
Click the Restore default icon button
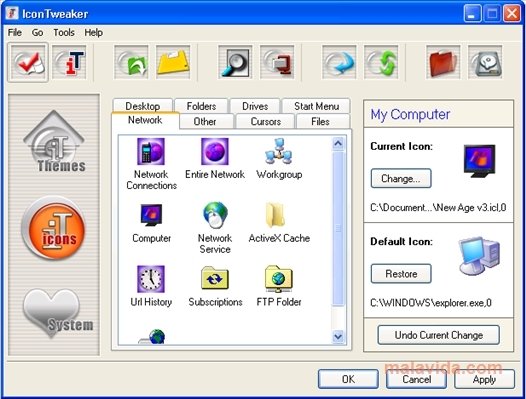401,274
